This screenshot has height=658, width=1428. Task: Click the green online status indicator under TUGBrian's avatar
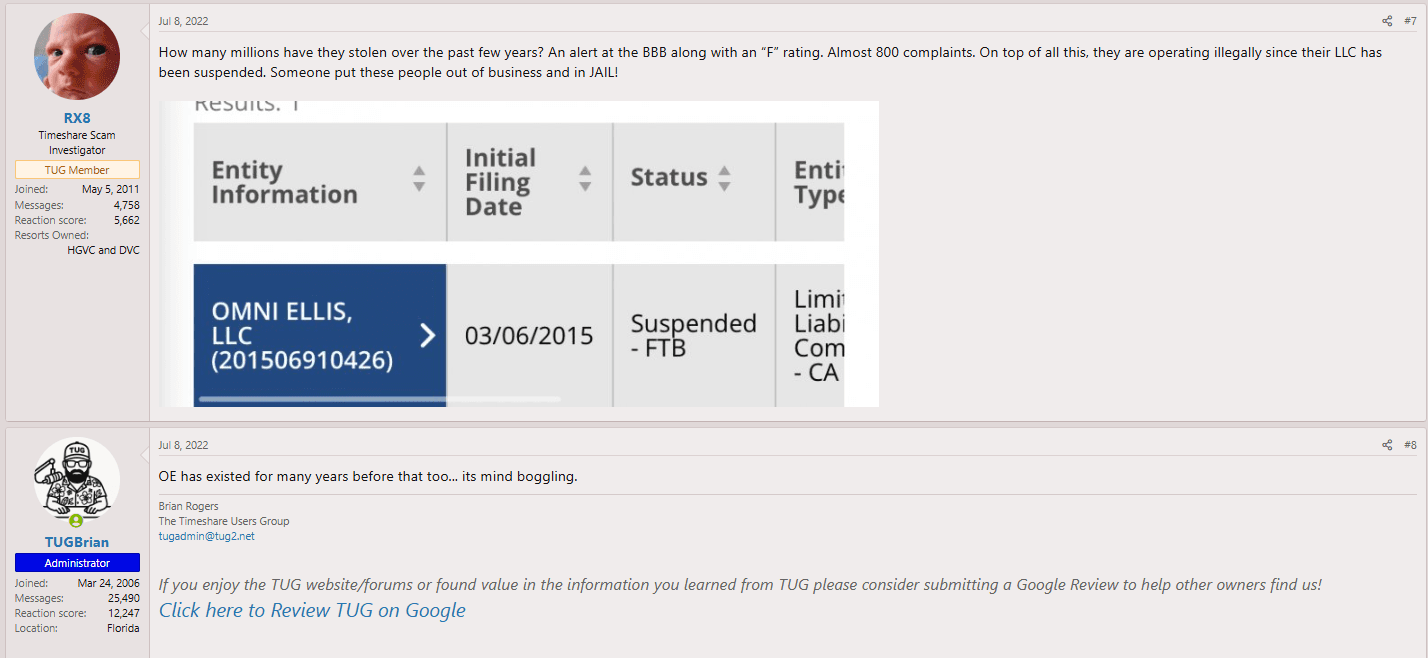point(77,520)
